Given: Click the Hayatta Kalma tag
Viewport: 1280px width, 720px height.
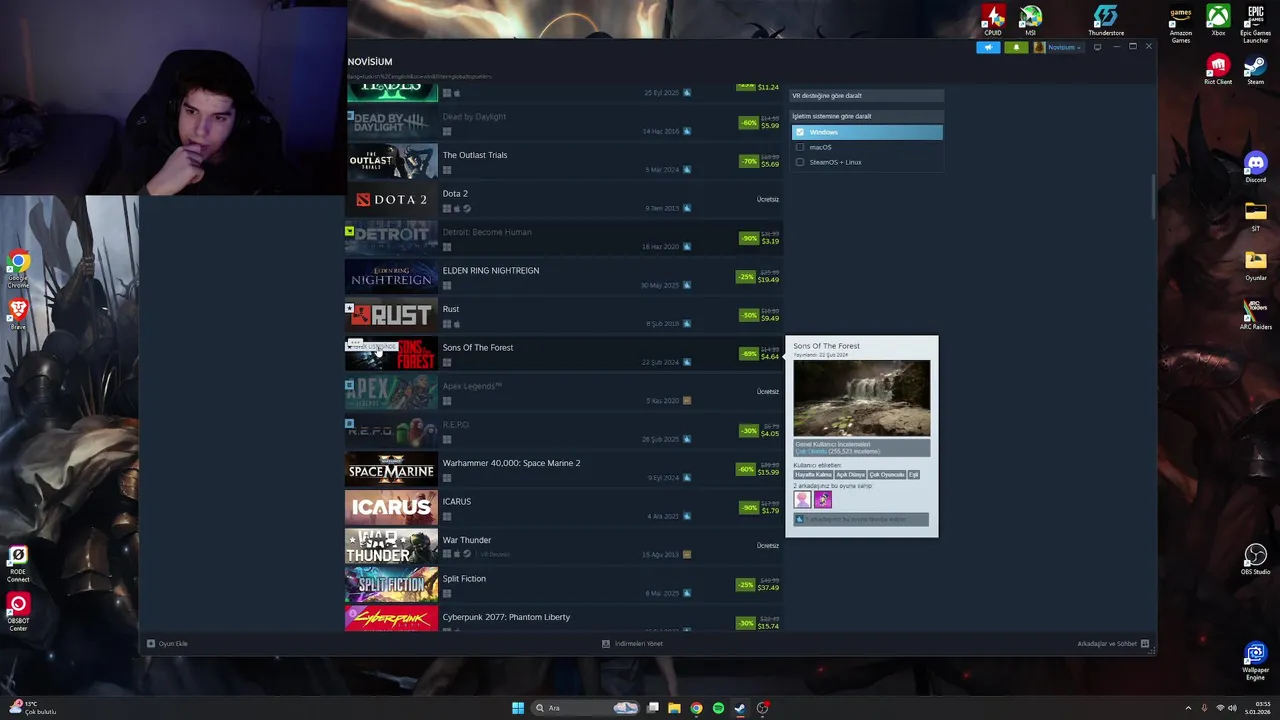Looking at the screenshot, I should [813, 475].
